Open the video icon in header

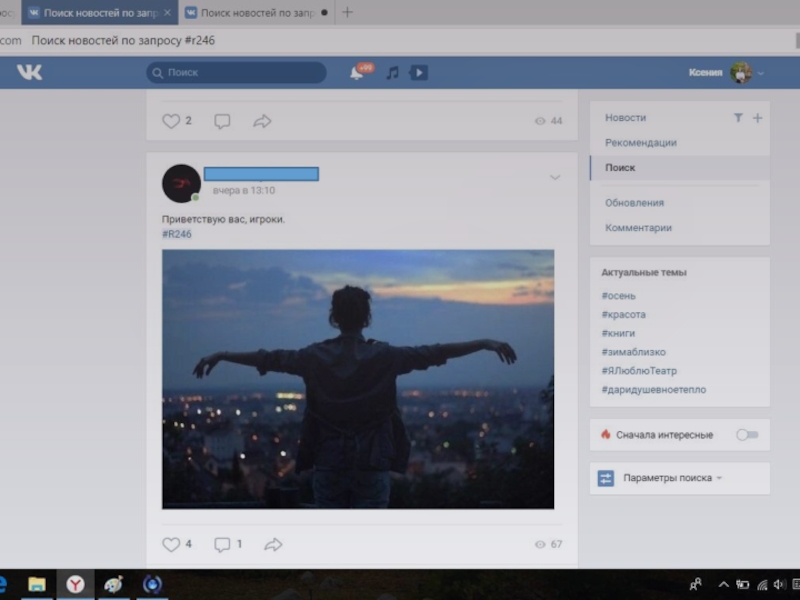pos(419,73)
